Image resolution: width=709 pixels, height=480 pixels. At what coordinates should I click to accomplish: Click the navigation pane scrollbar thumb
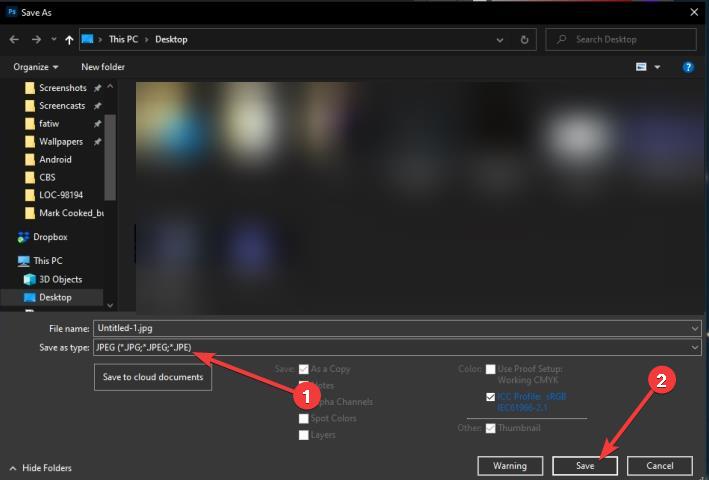coord(110,157)
